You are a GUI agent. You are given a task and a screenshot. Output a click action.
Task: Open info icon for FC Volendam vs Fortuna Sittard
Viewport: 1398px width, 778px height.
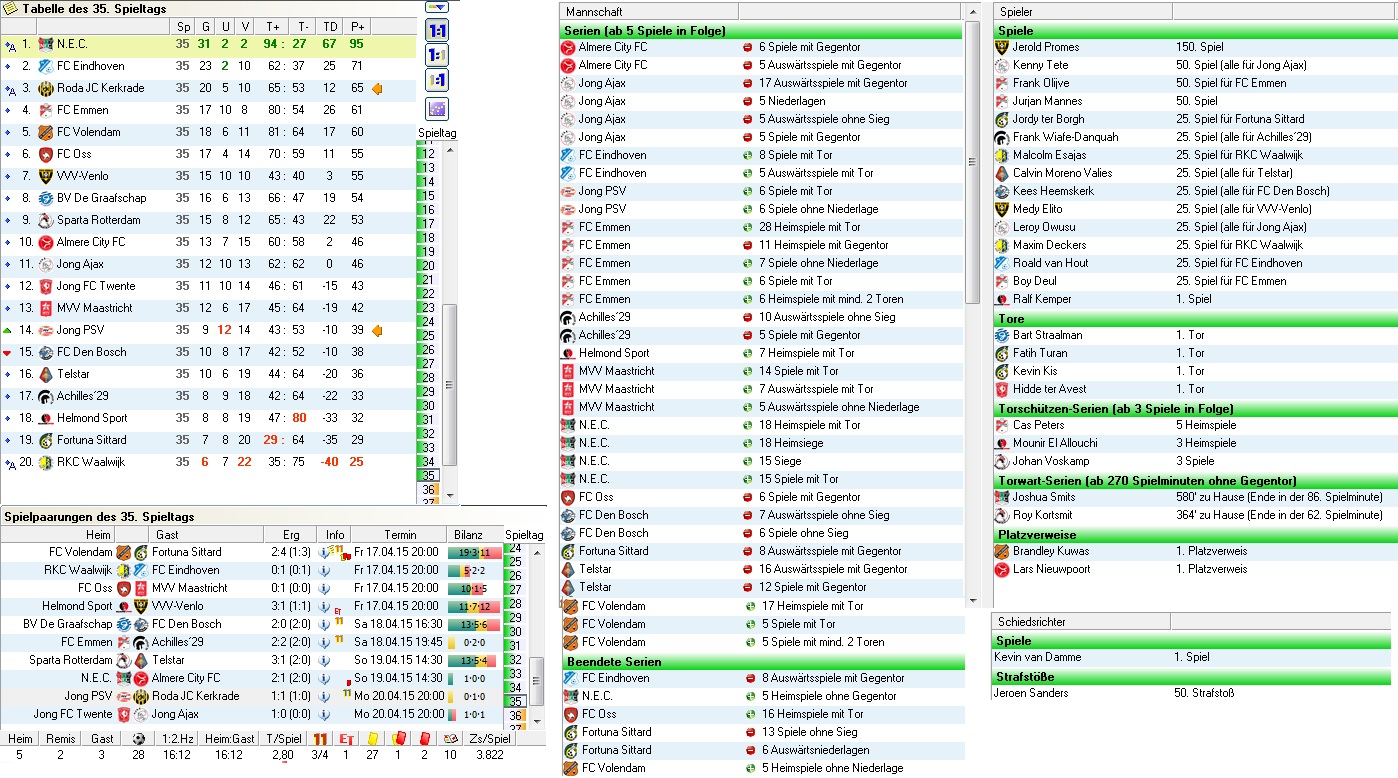(324, 552)
